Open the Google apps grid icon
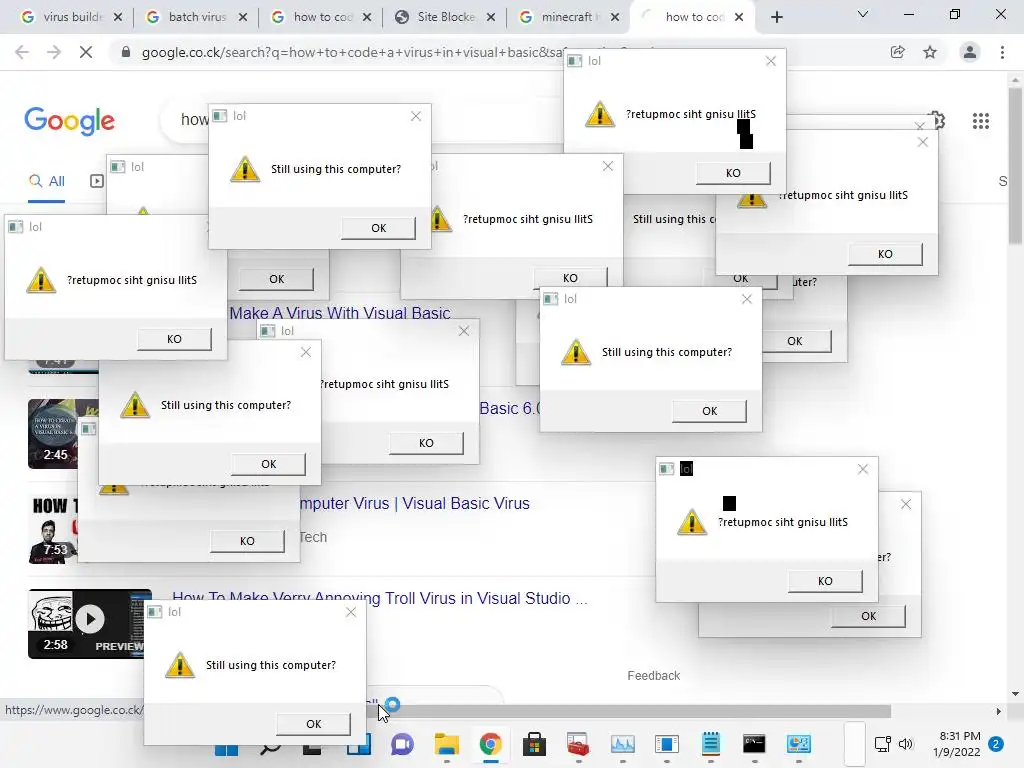The width and height of the screenshot is (1024, 768). pos(980,121)
